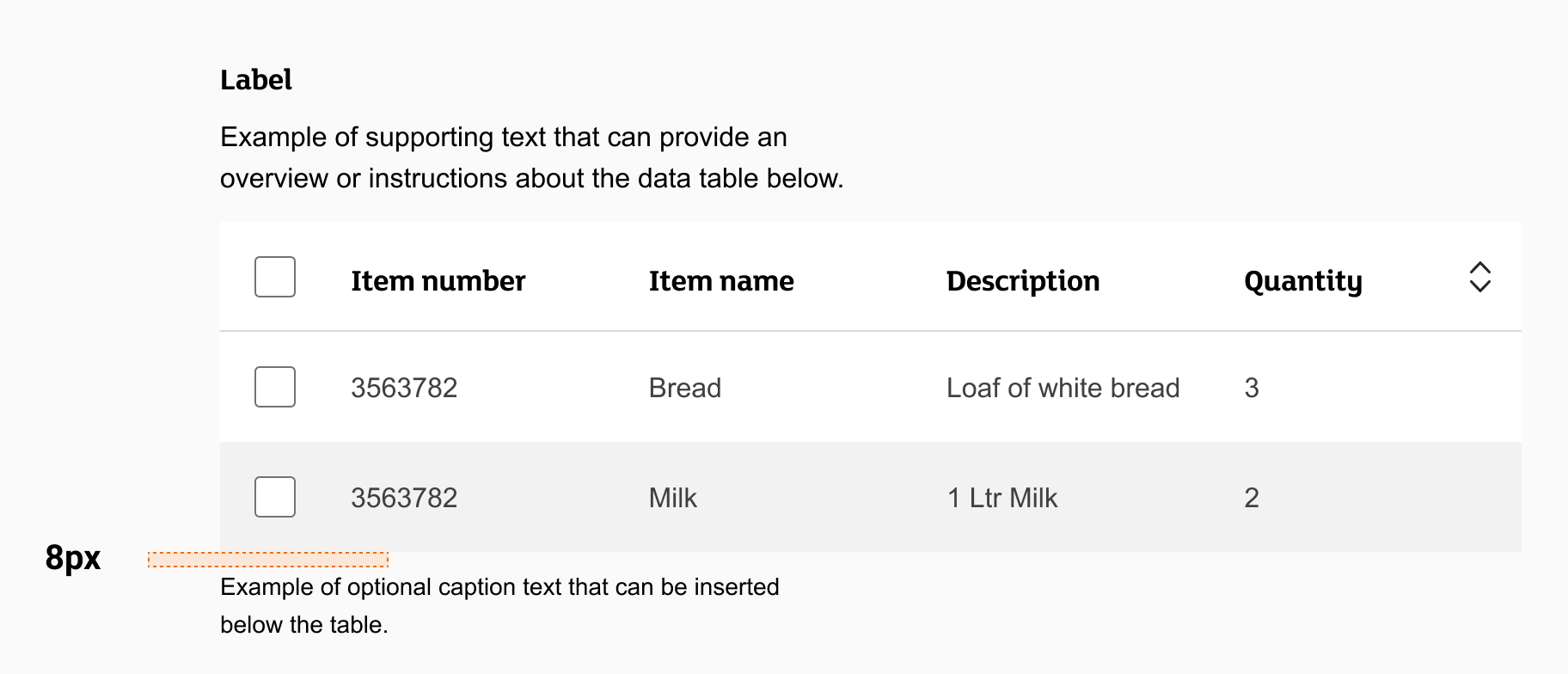Image resolution: width=1568 pixels, height=674 pixels.
Task: Click the Item name column header
Action: click(721, 281)
